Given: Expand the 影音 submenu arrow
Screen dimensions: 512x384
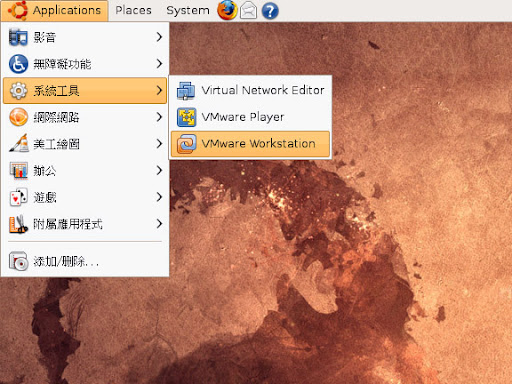Looking at the screenshot, I should tap(159, 37).
